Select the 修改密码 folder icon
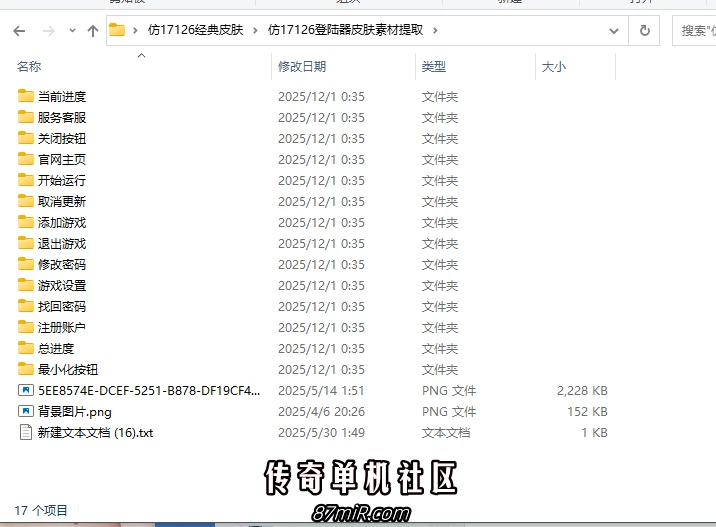Image resolution: width=716 pixels, height=527 pixels. tap(26, 264)
